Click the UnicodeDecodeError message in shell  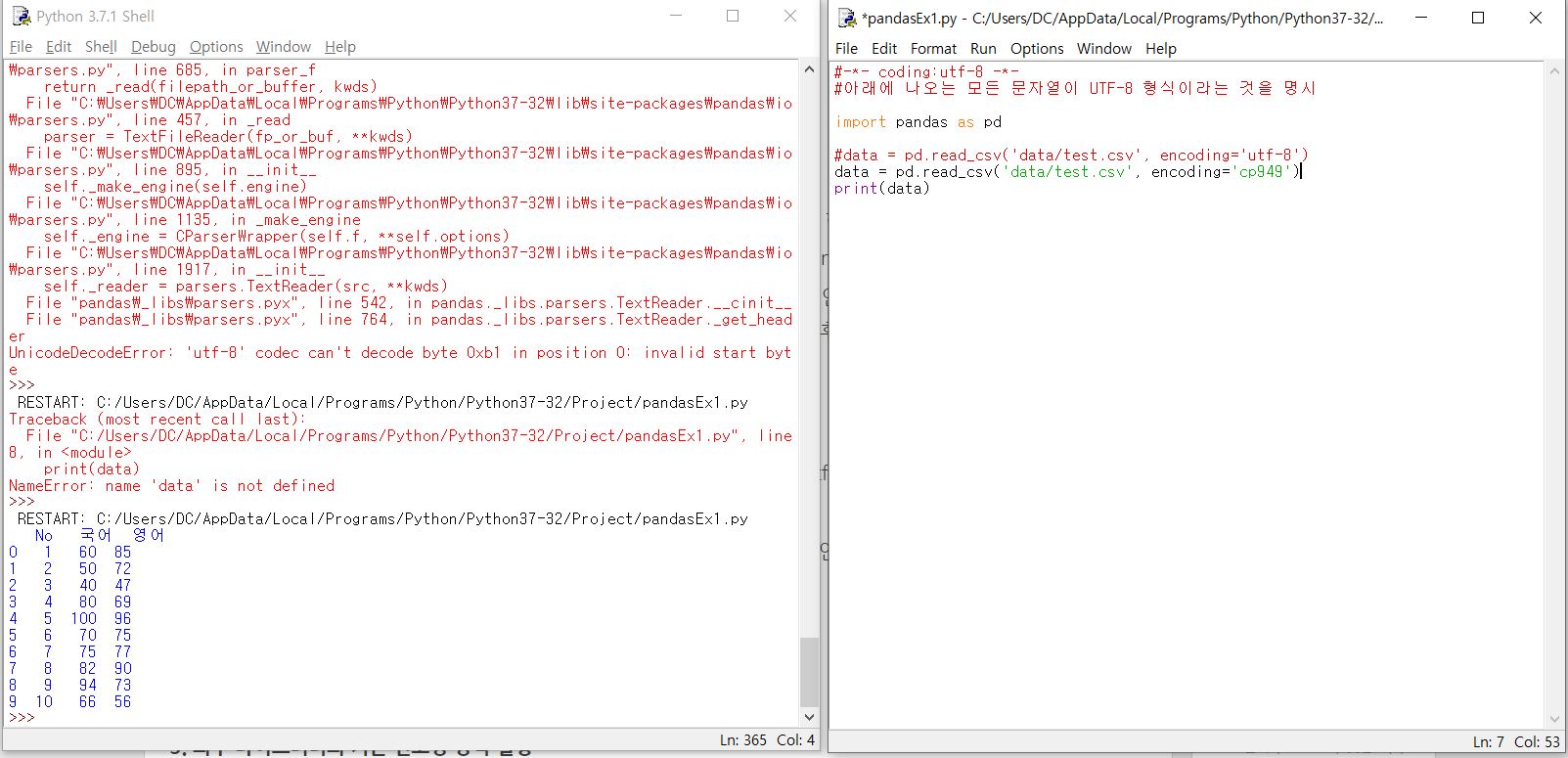tap(400, 361)
